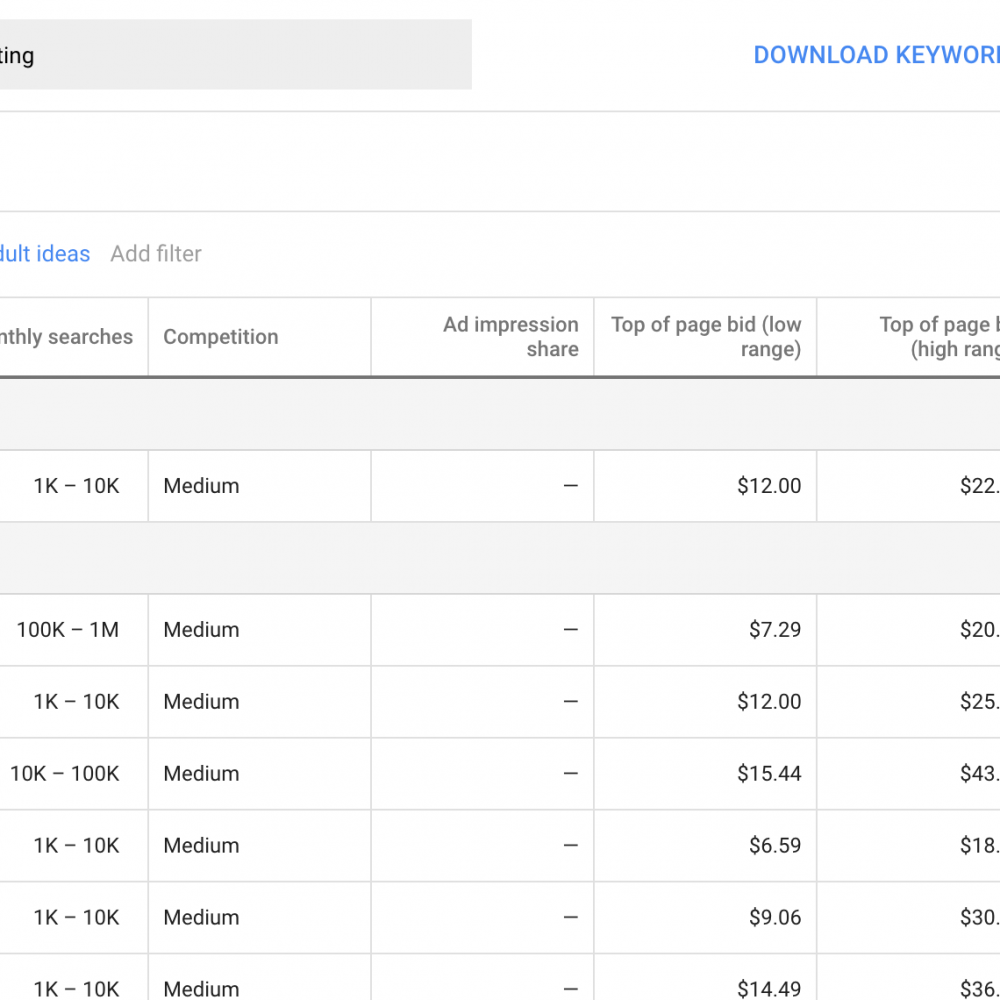The height and width of the screenshot is (1000, 1000).
Task: Sort by Top of page bid (high range)
Action: click(x=939, y=337)
